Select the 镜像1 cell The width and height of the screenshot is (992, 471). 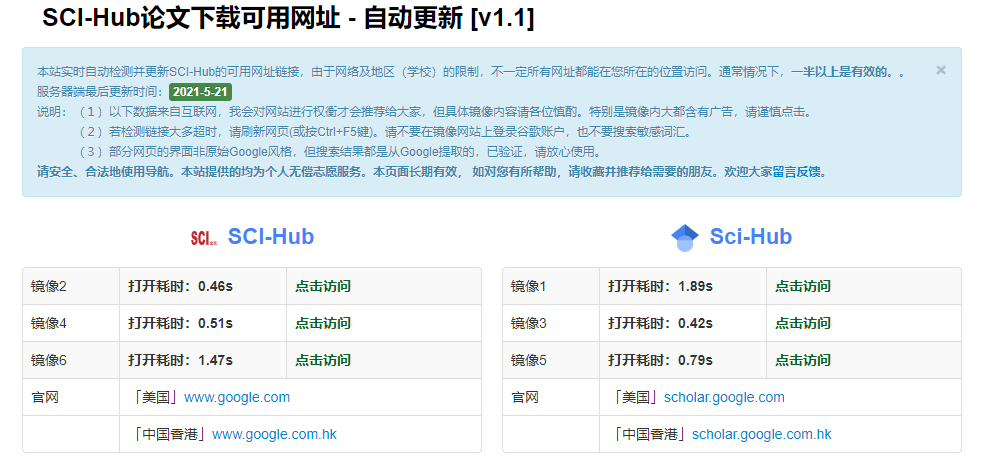pyautogui.click(x=551, y=286)
